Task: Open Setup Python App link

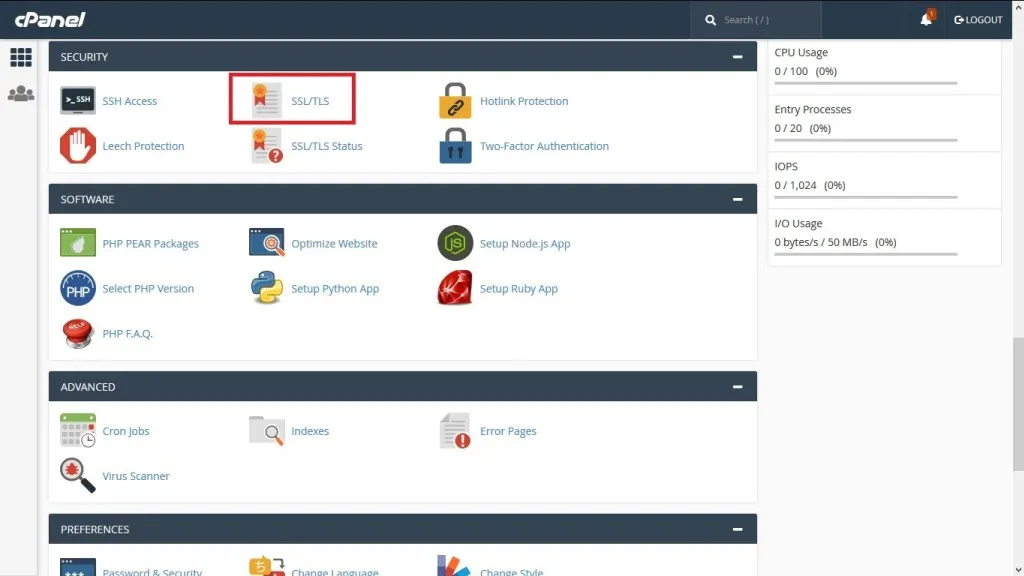Action: click(334, 288)
